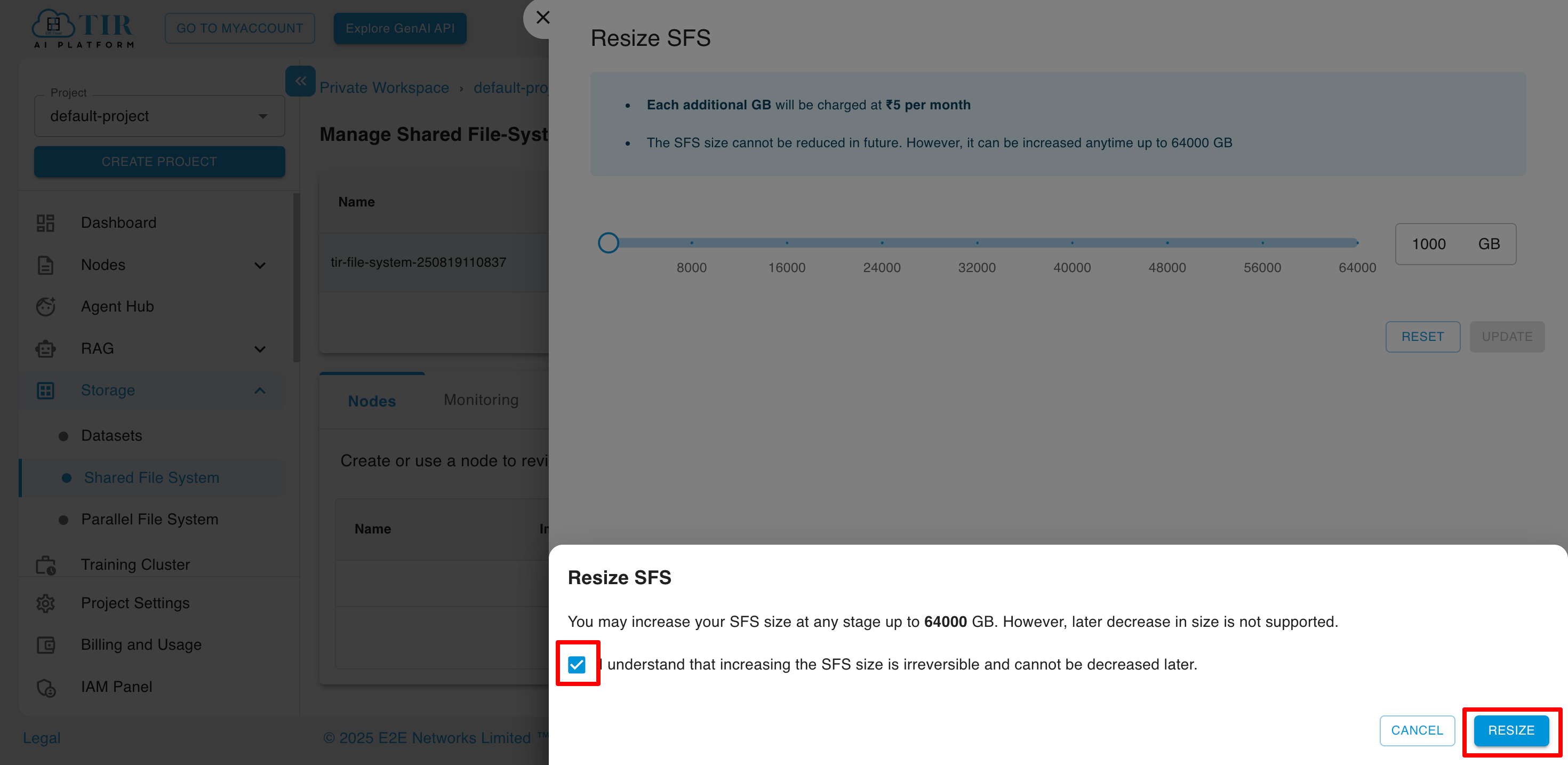The height and width of the screenshot is (765, 1568).
Task: Click the TIR AI Platform logo
Action: [x=82, y=27]
